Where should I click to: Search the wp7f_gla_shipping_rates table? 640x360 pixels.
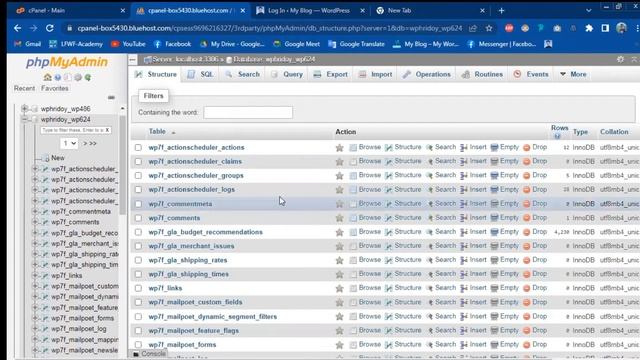(441, 260)
